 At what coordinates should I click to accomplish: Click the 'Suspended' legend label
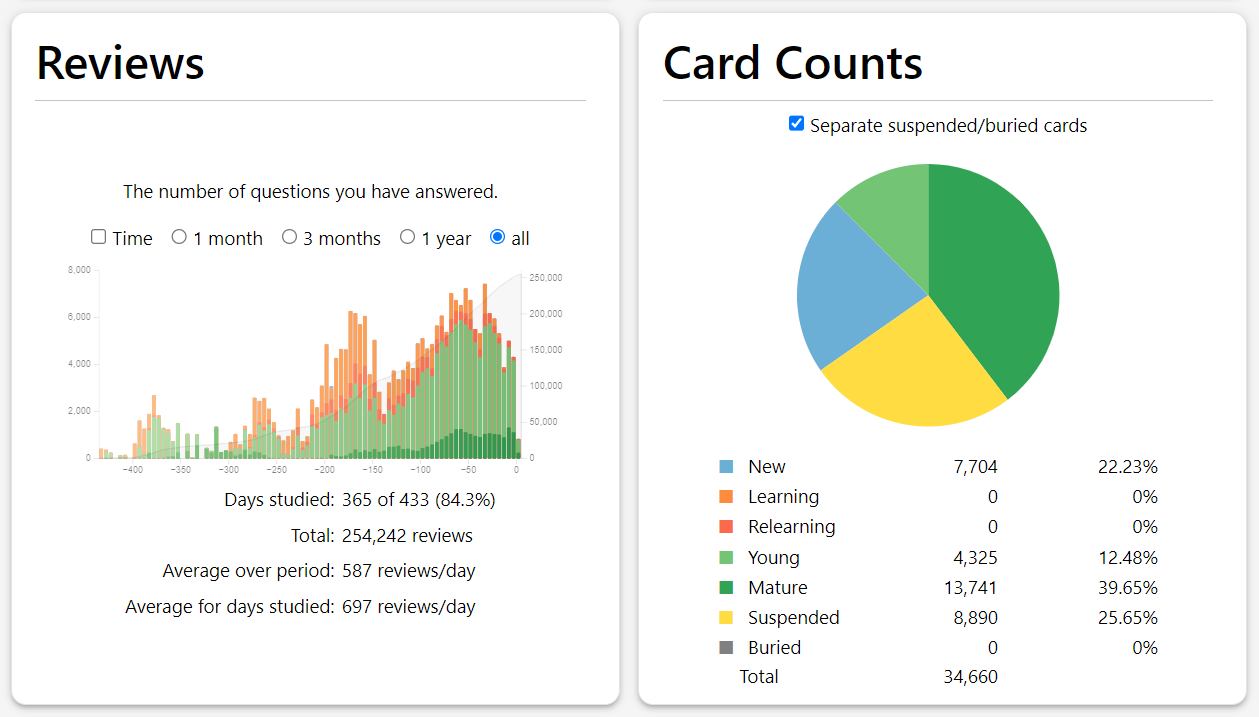794,618
